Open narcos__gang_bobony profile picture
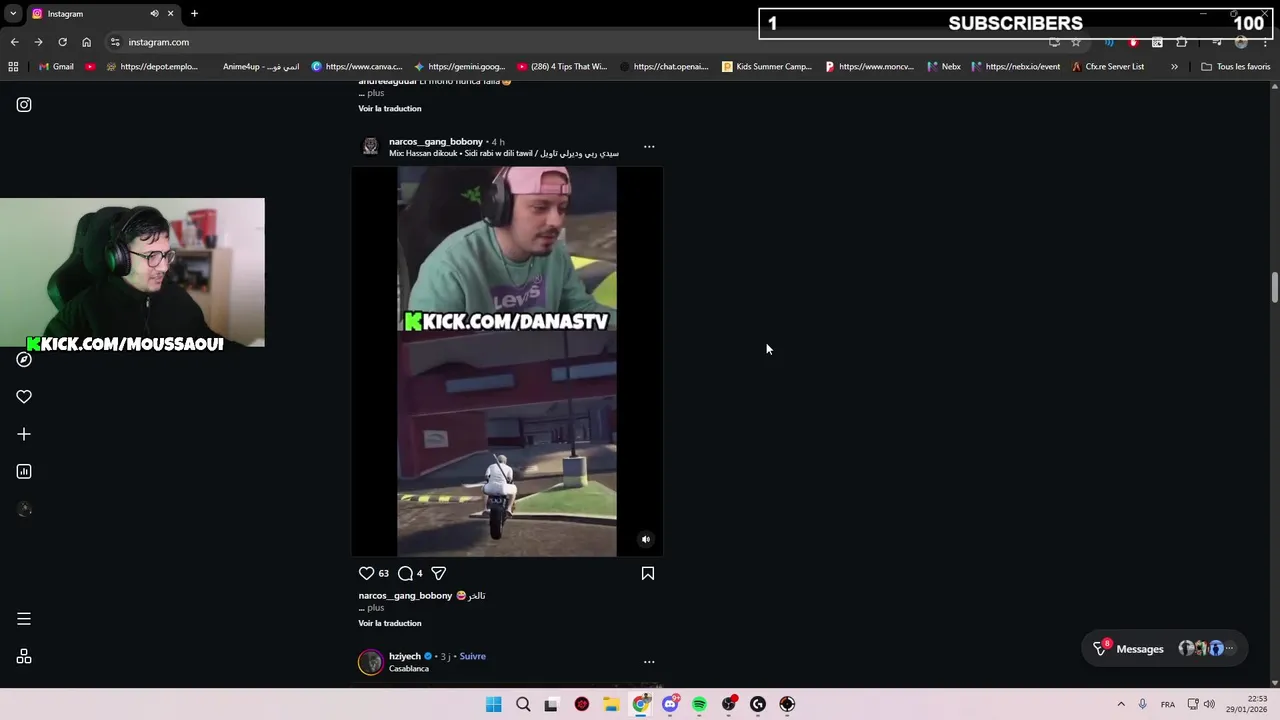 [370, 147]
